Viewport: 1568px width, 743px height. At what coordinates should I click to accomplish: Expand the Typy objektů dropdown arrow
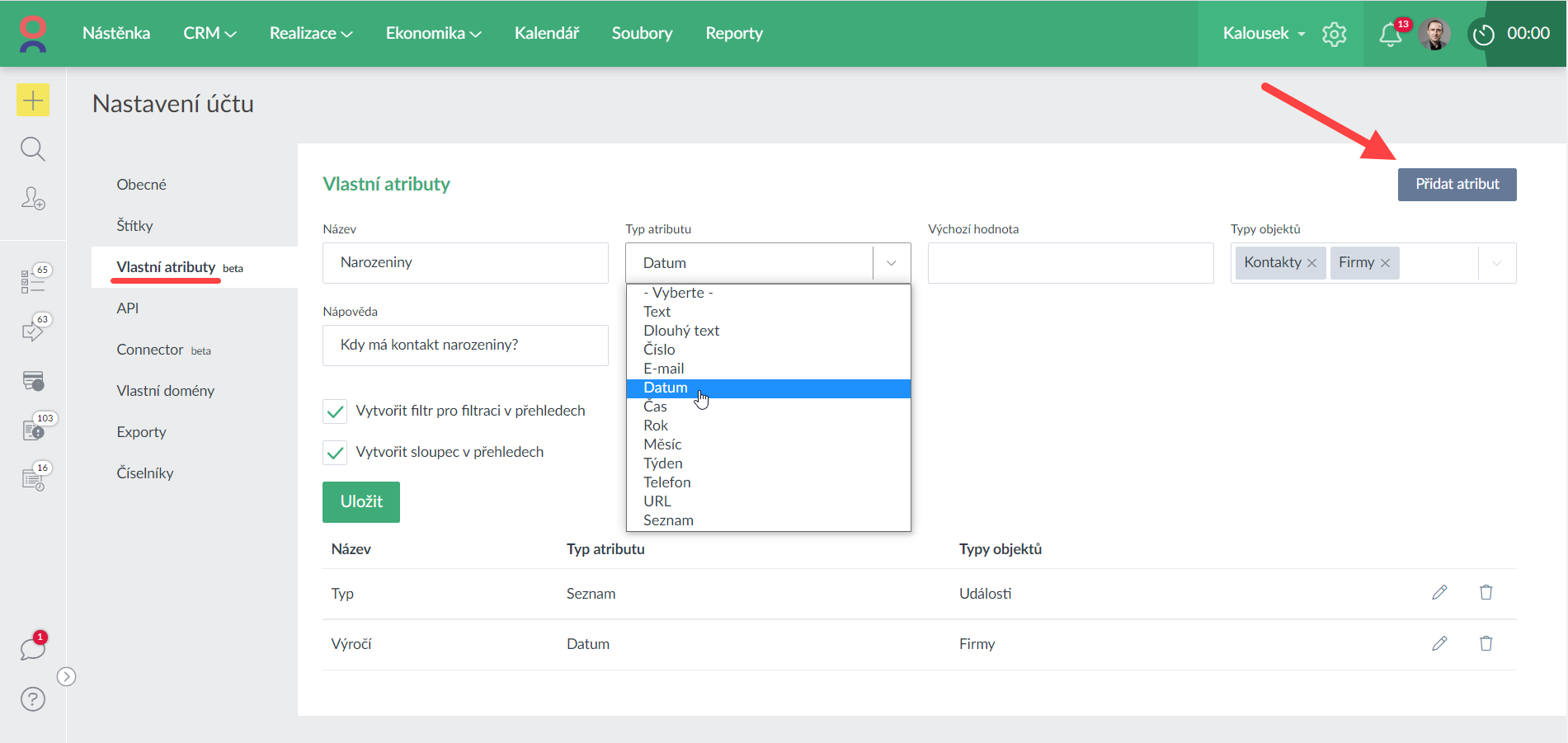tap(1496, 263)
